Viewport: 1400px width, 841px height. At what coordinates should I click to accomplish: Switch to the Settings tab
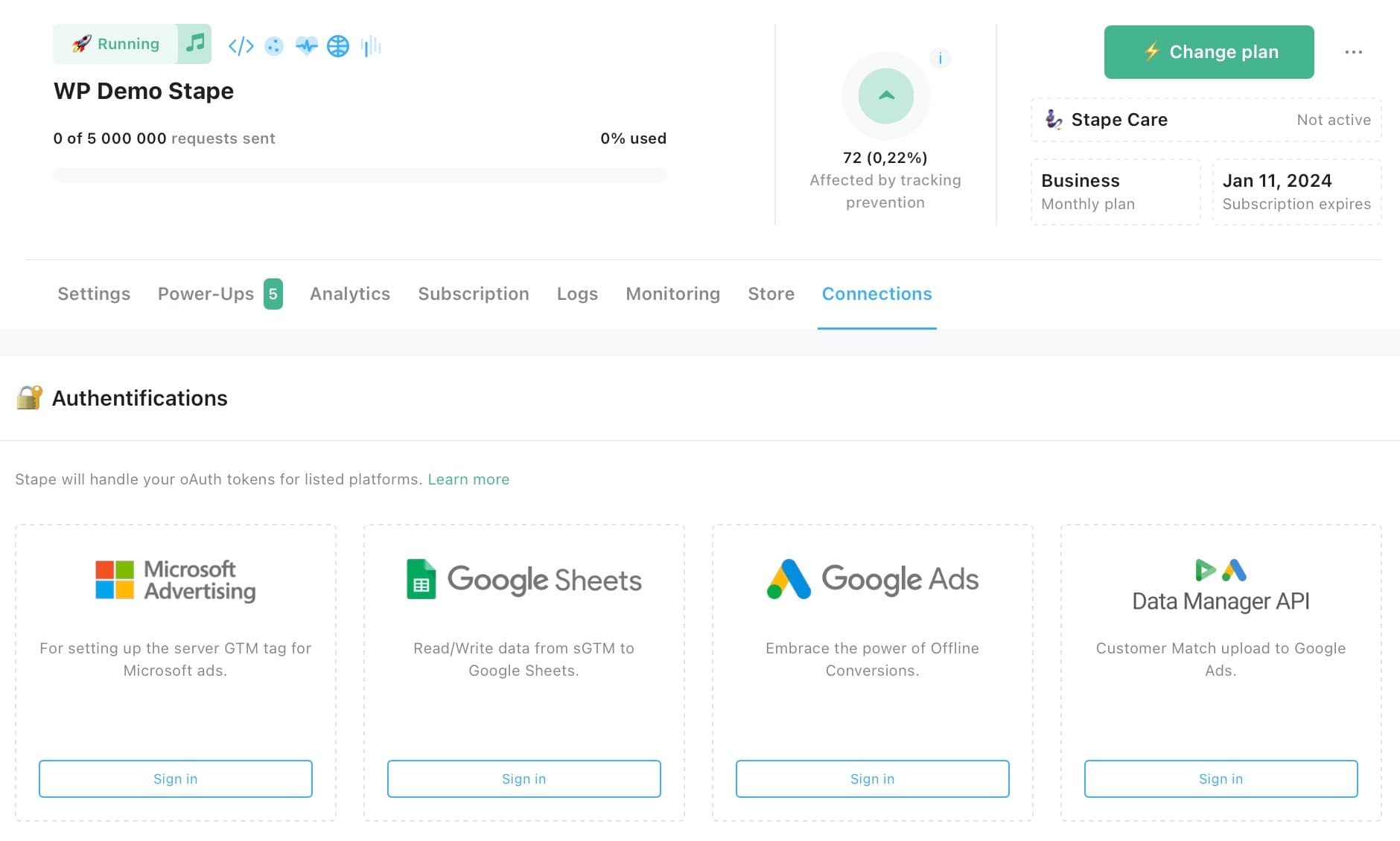(x=94, y=294)
